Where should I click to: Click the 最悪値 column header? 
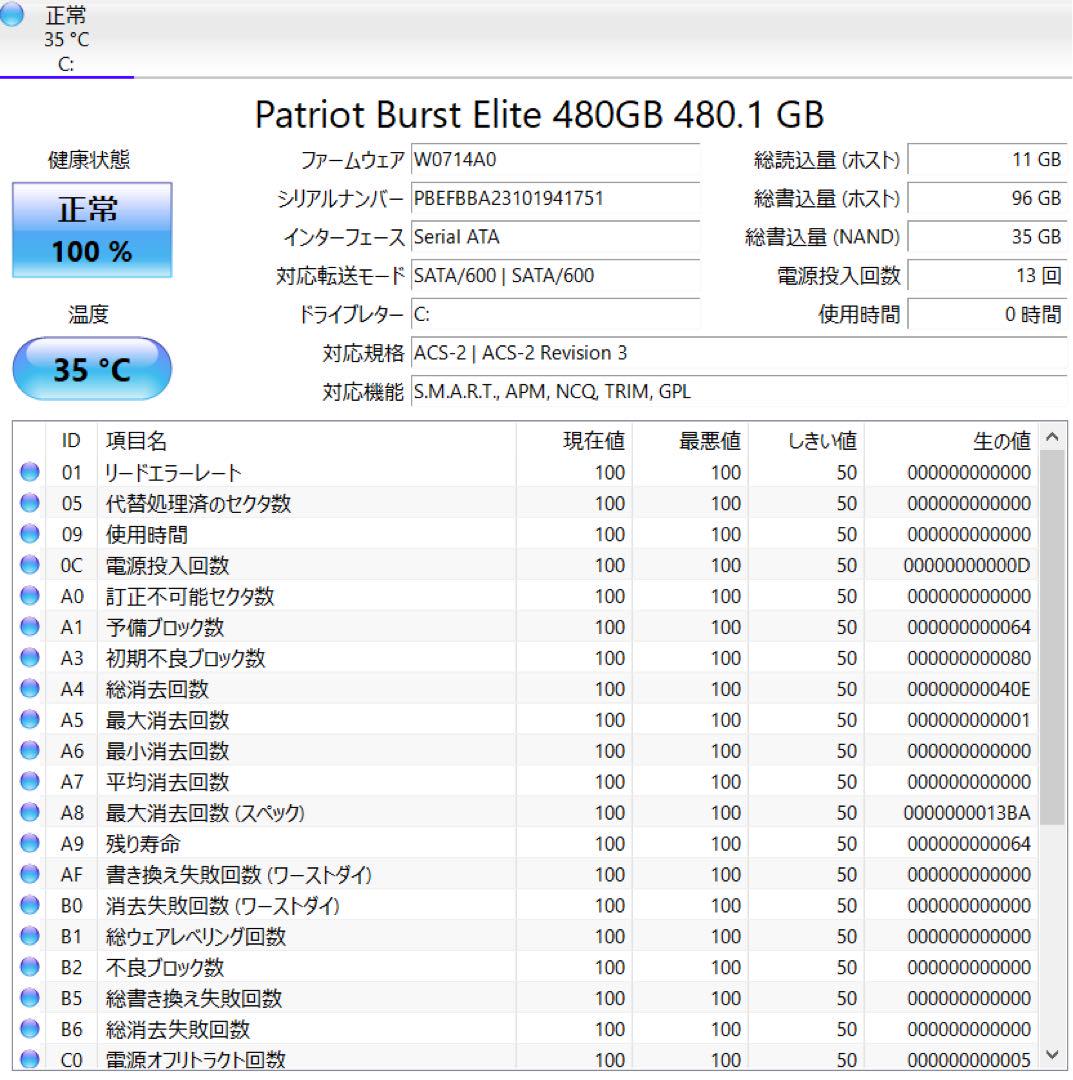coord(691,440)
